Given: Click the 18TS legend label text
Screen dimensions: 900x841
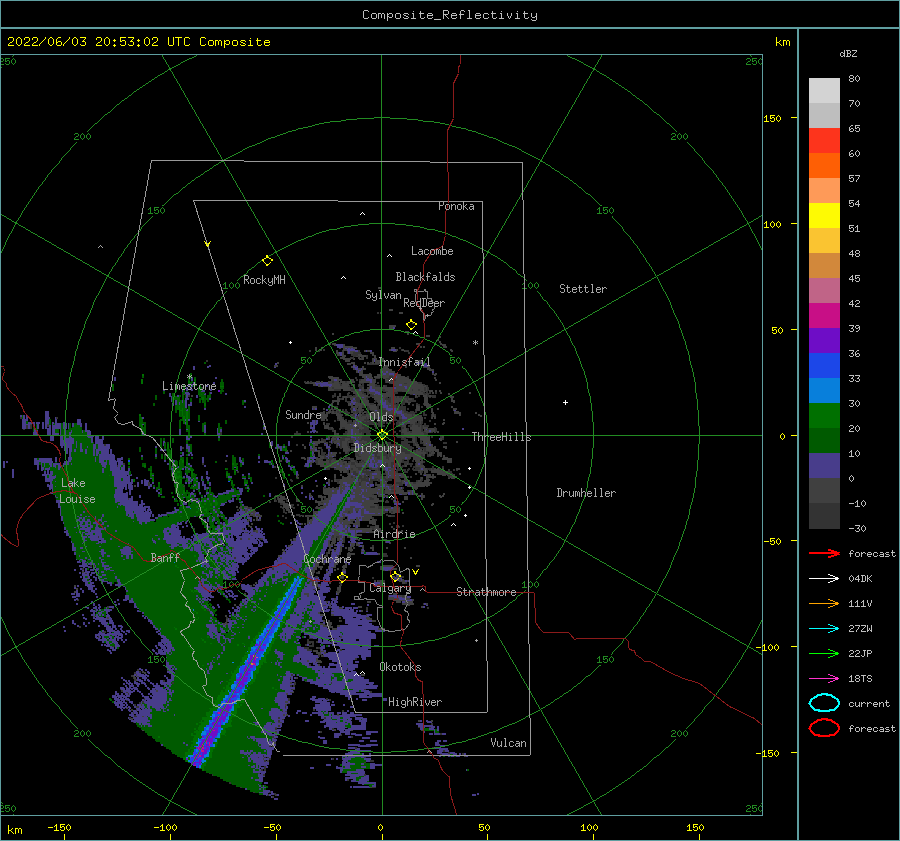Looking at the screenshot, I should (x=860, y=679).
